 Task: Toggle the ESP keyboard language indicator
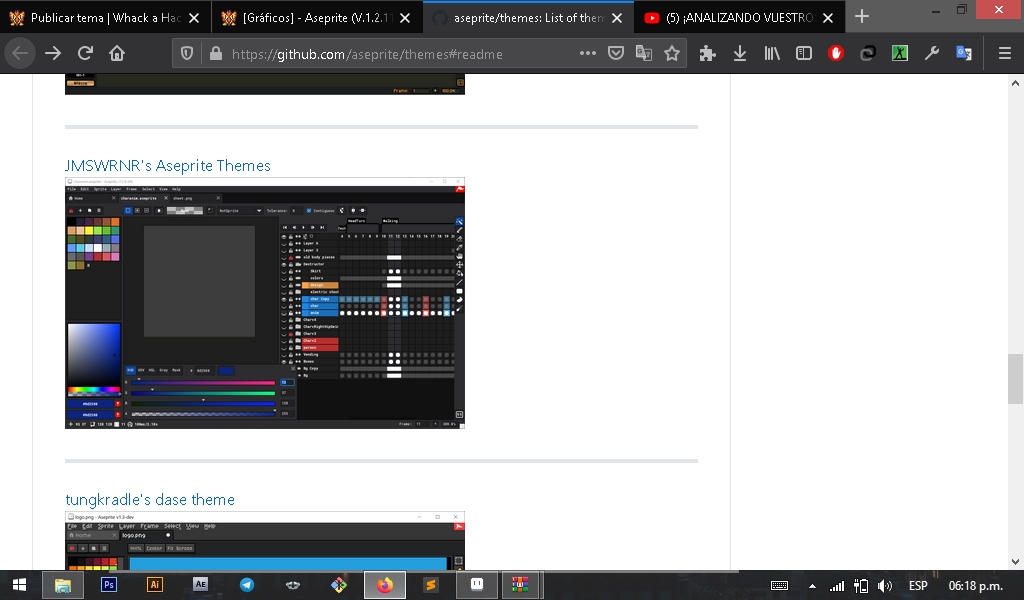(917, 585)
